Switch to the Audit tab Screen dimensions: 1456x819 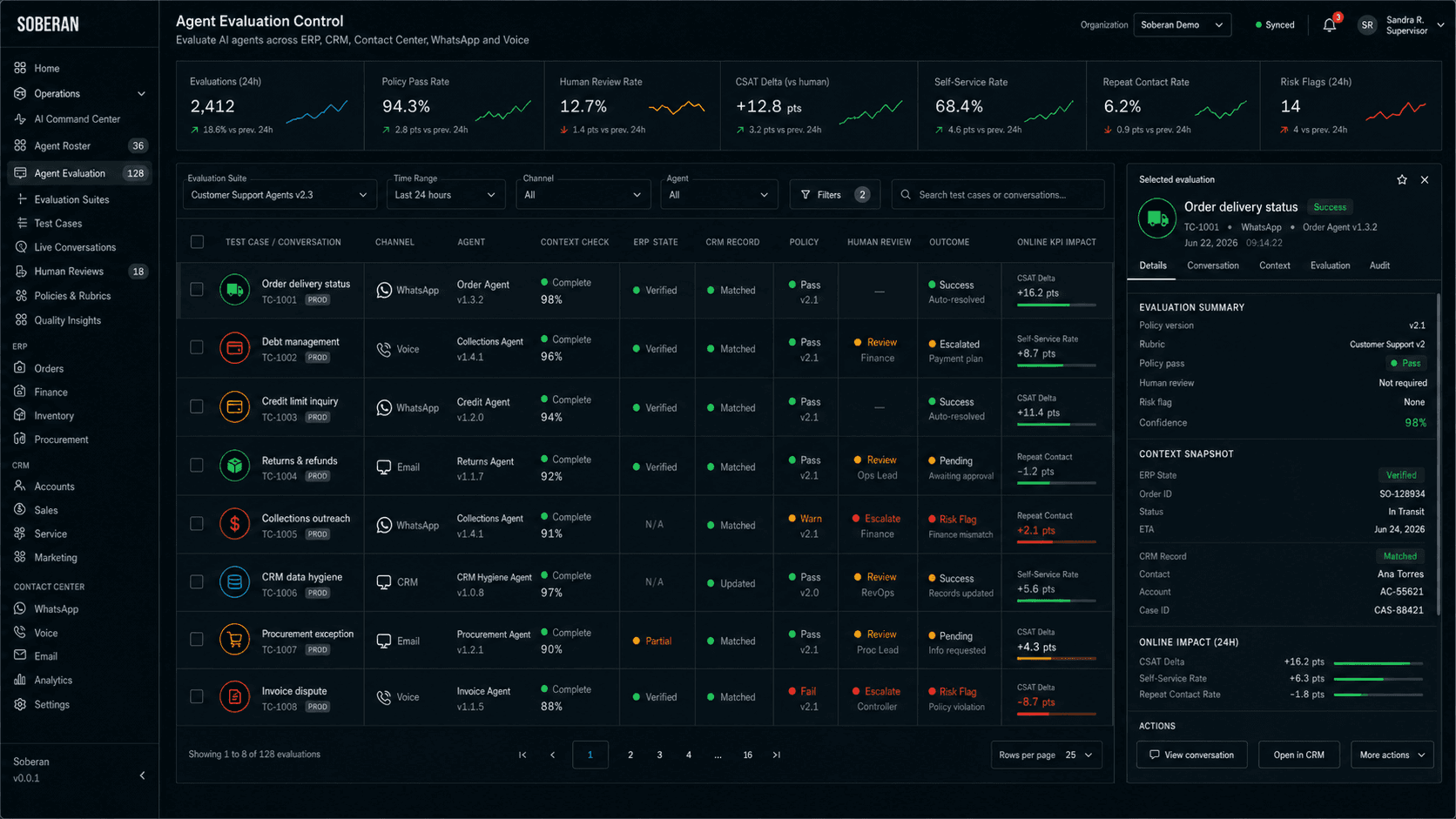pos(1379,265)
